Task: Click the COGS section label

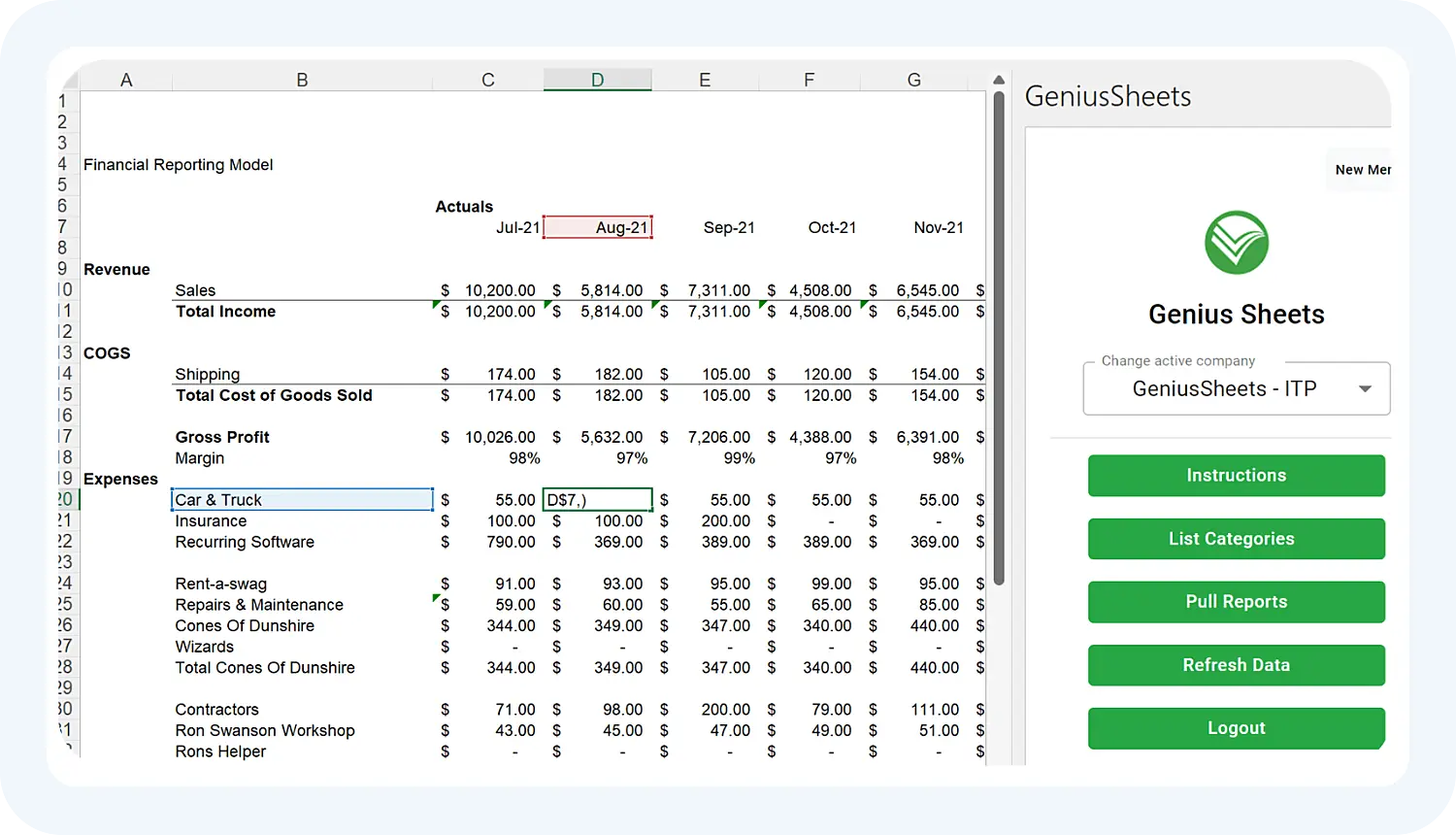Action: tap(107, 353)
